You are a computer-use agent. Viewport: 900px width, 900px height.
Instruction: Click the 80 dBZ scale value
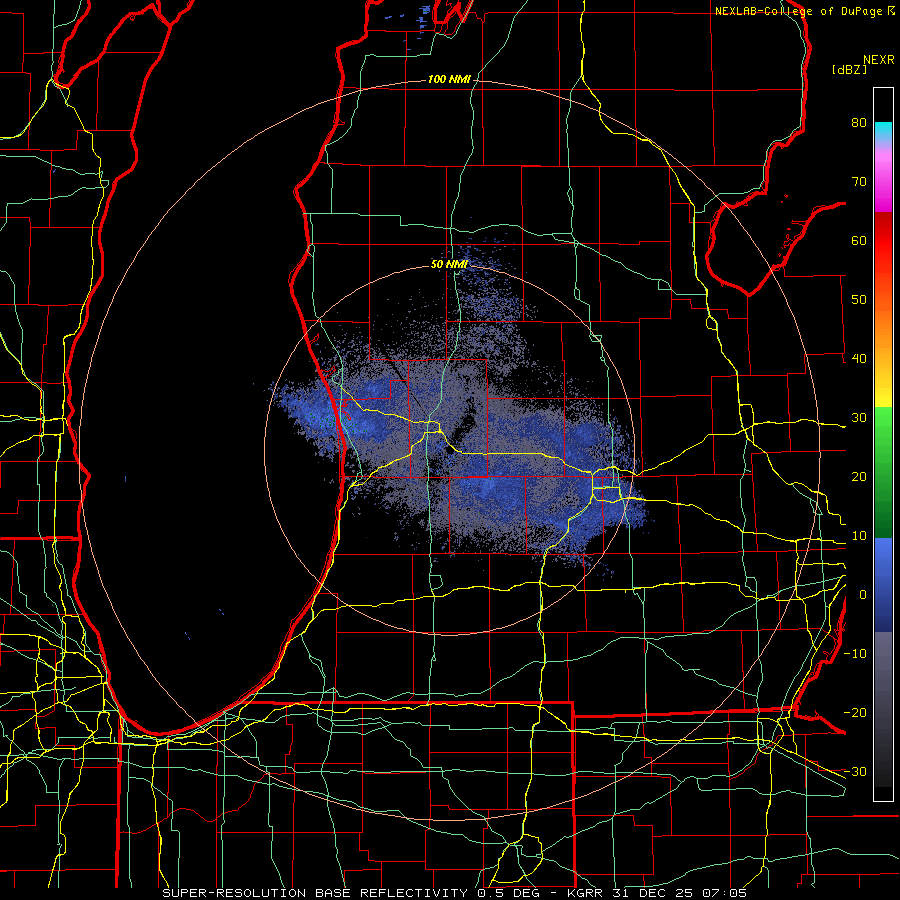pos(859,123)
